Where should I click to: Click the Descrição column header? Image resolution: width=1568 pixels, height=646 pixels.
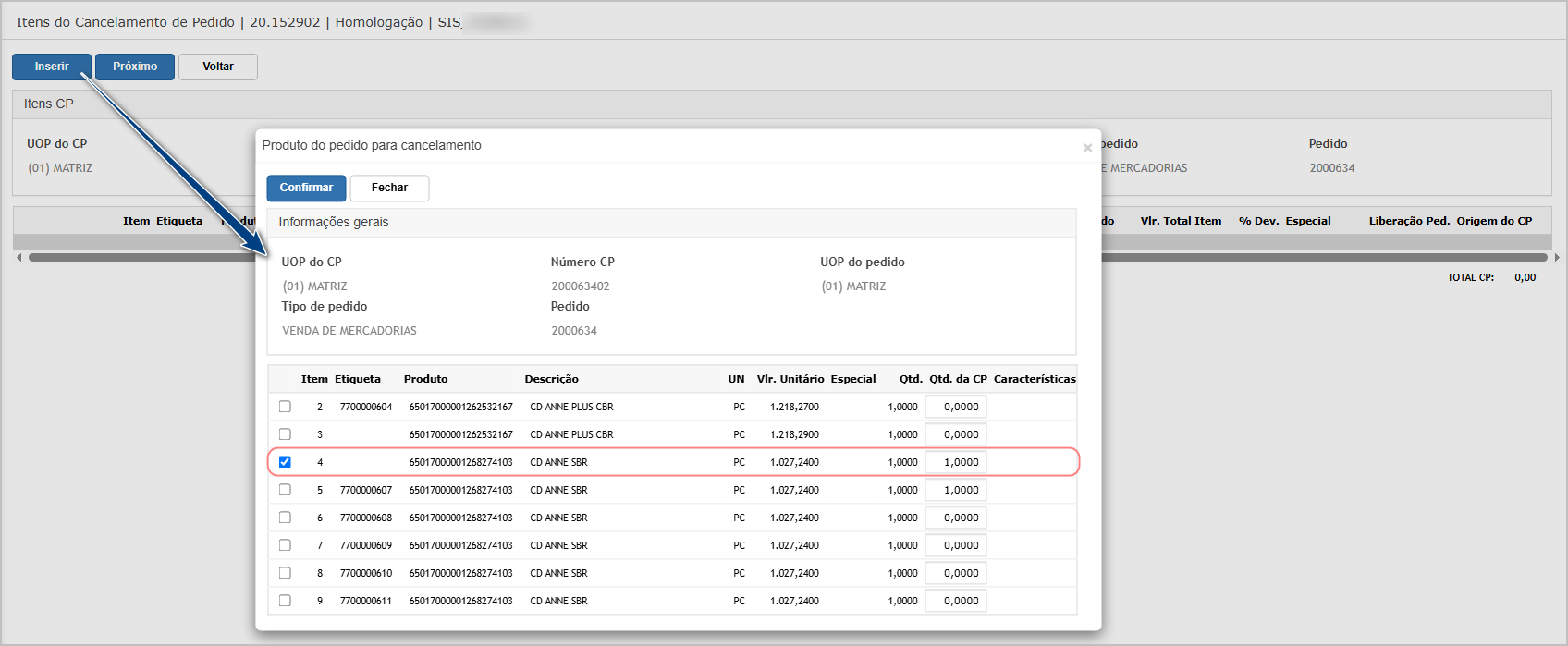(x=551, y=379)
